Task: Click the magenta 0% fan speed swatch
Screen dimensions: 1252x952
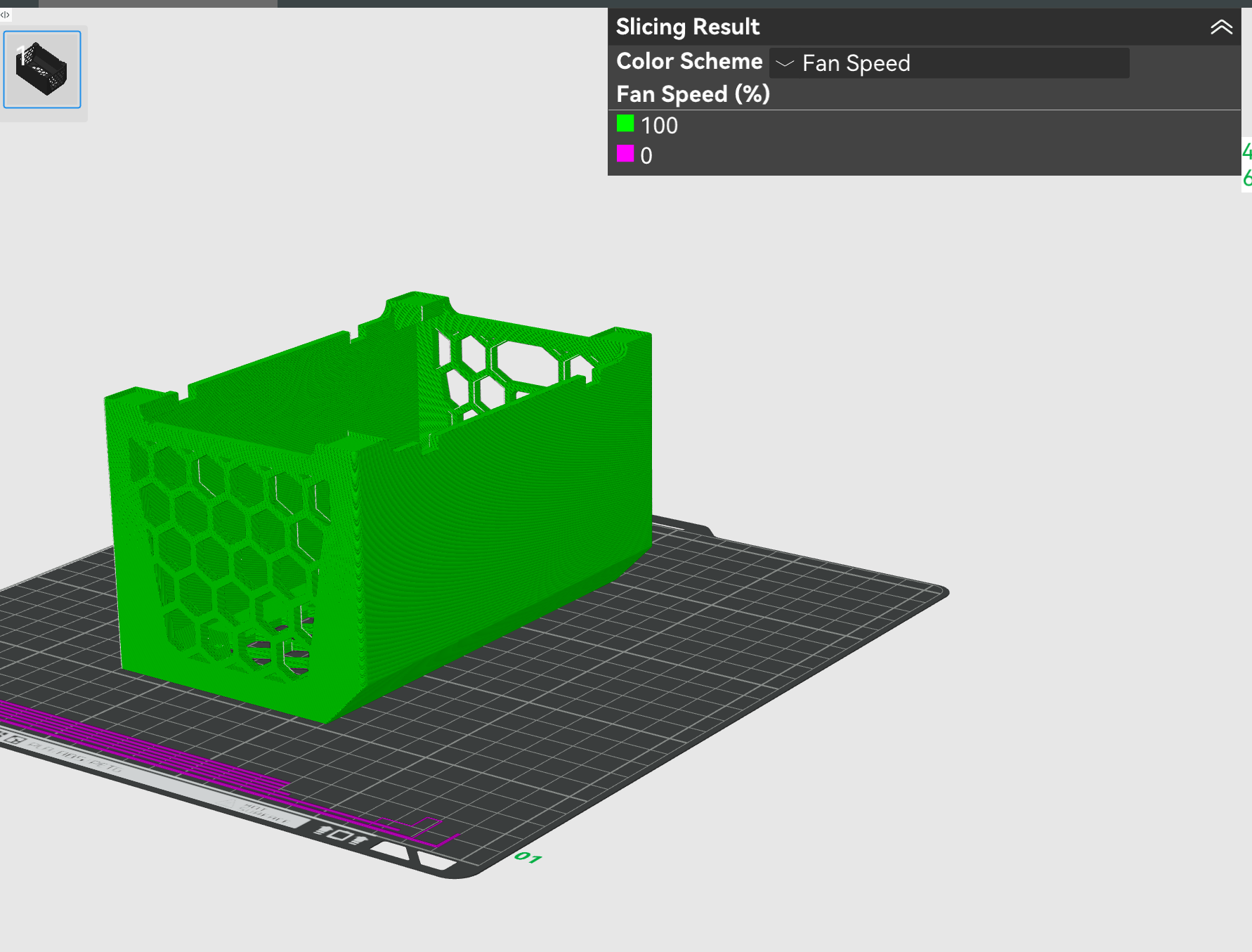Action: pos(625,153)
